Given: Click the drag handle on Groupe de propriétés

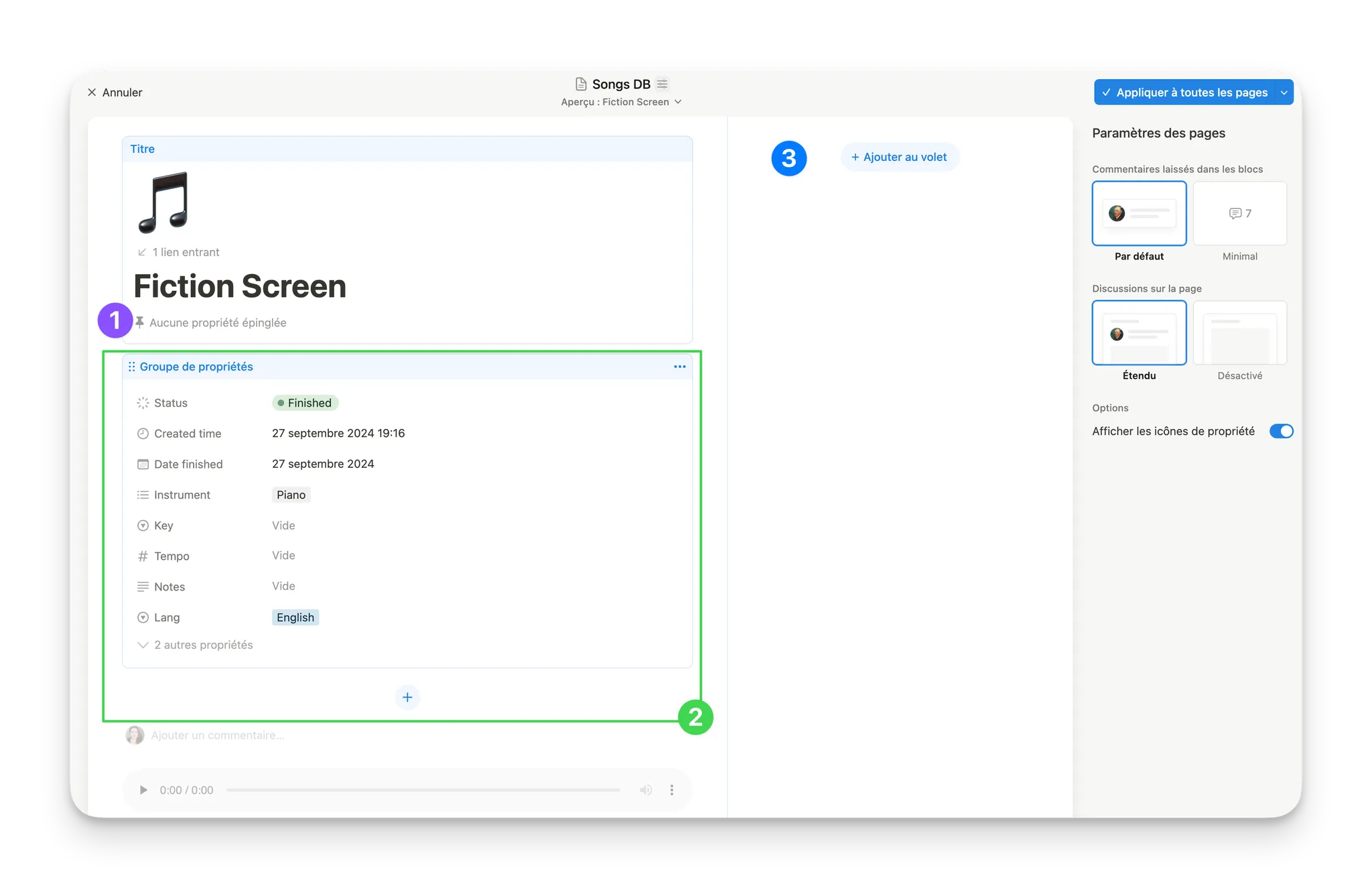Looking at the screenshot, I should [x=132, y=367].
